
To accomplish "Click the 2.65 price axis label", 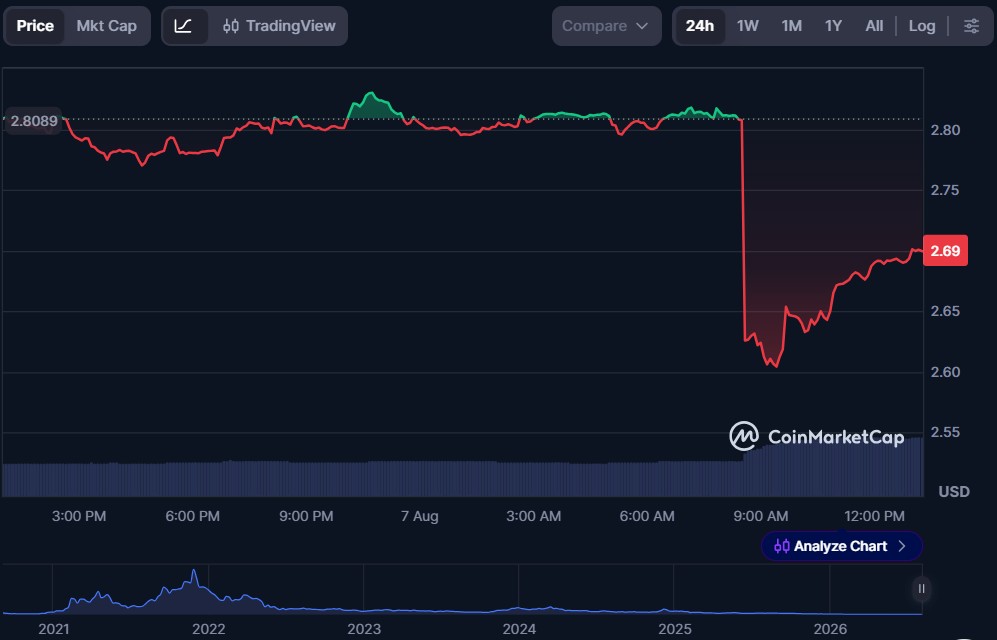I will (x=945, y=311).
